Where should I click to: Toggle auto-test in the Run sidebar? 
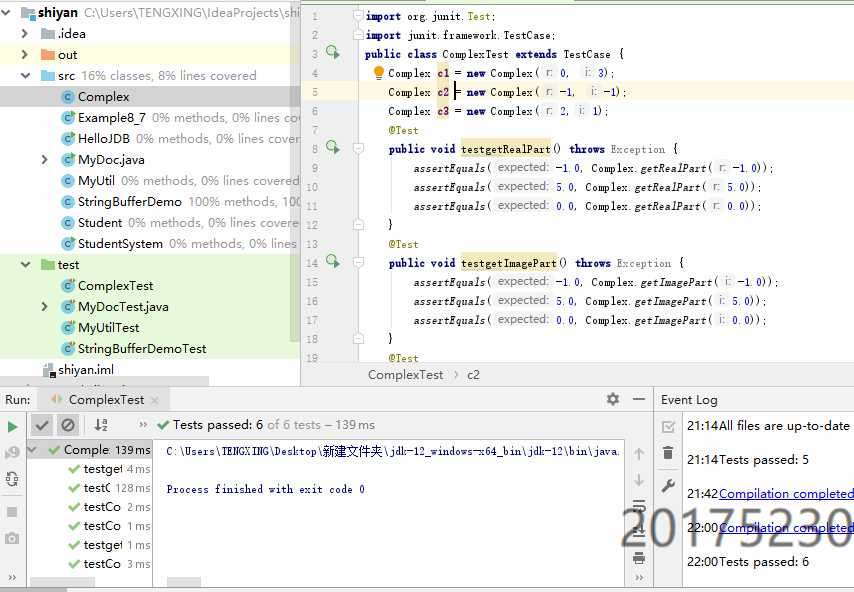[12, 479]
